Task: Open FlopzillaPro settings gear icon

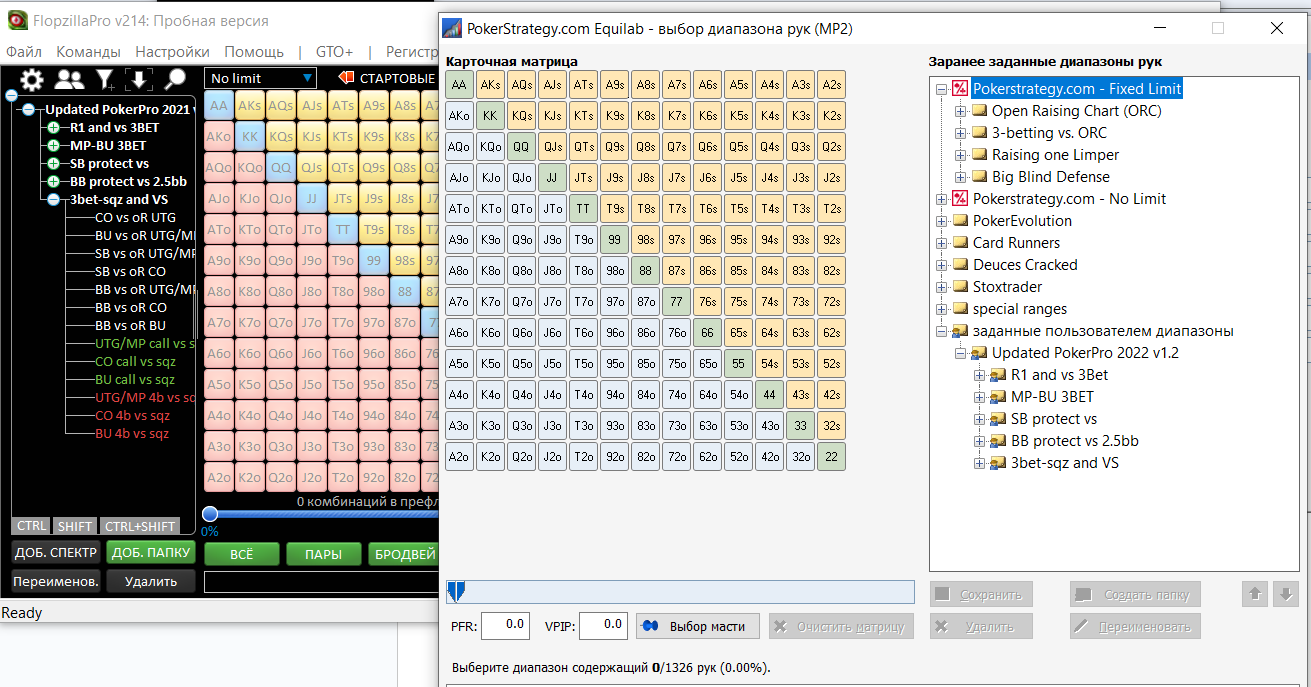Action: 32,80
